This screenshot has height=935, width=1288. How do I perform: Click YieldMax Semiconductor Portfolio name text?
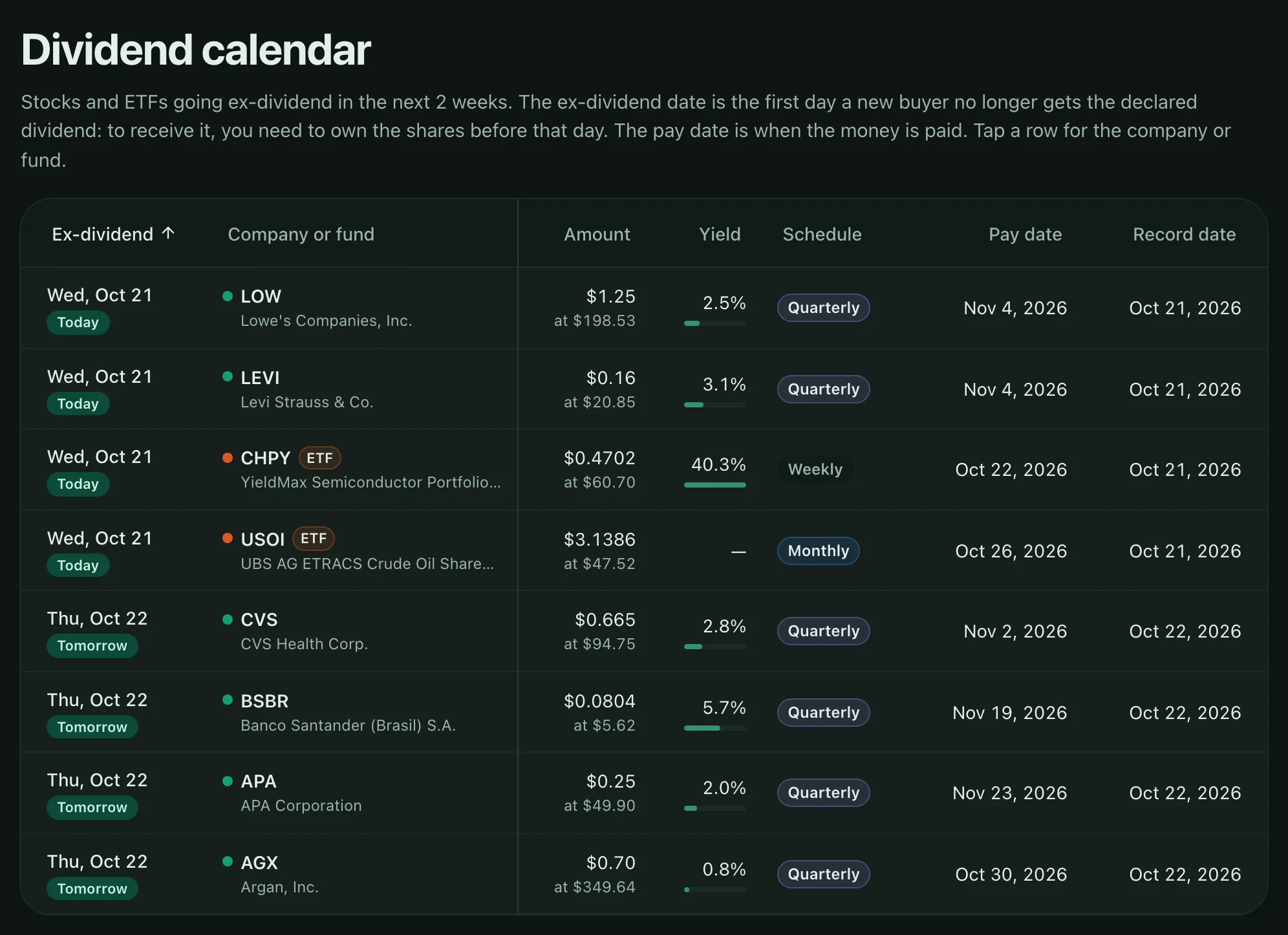pos(370,482)
